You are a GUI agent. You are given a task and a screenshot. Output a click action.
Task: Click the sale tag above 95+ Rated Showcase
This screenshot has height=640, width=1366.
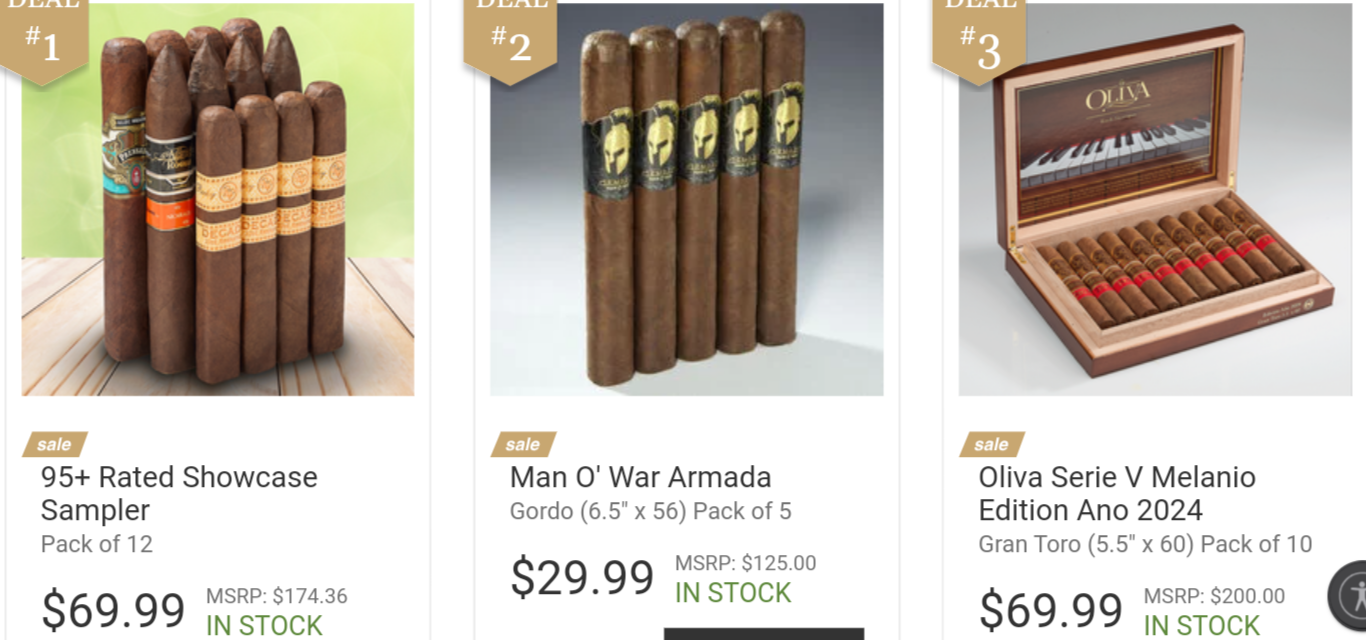[x=55, y=444]
